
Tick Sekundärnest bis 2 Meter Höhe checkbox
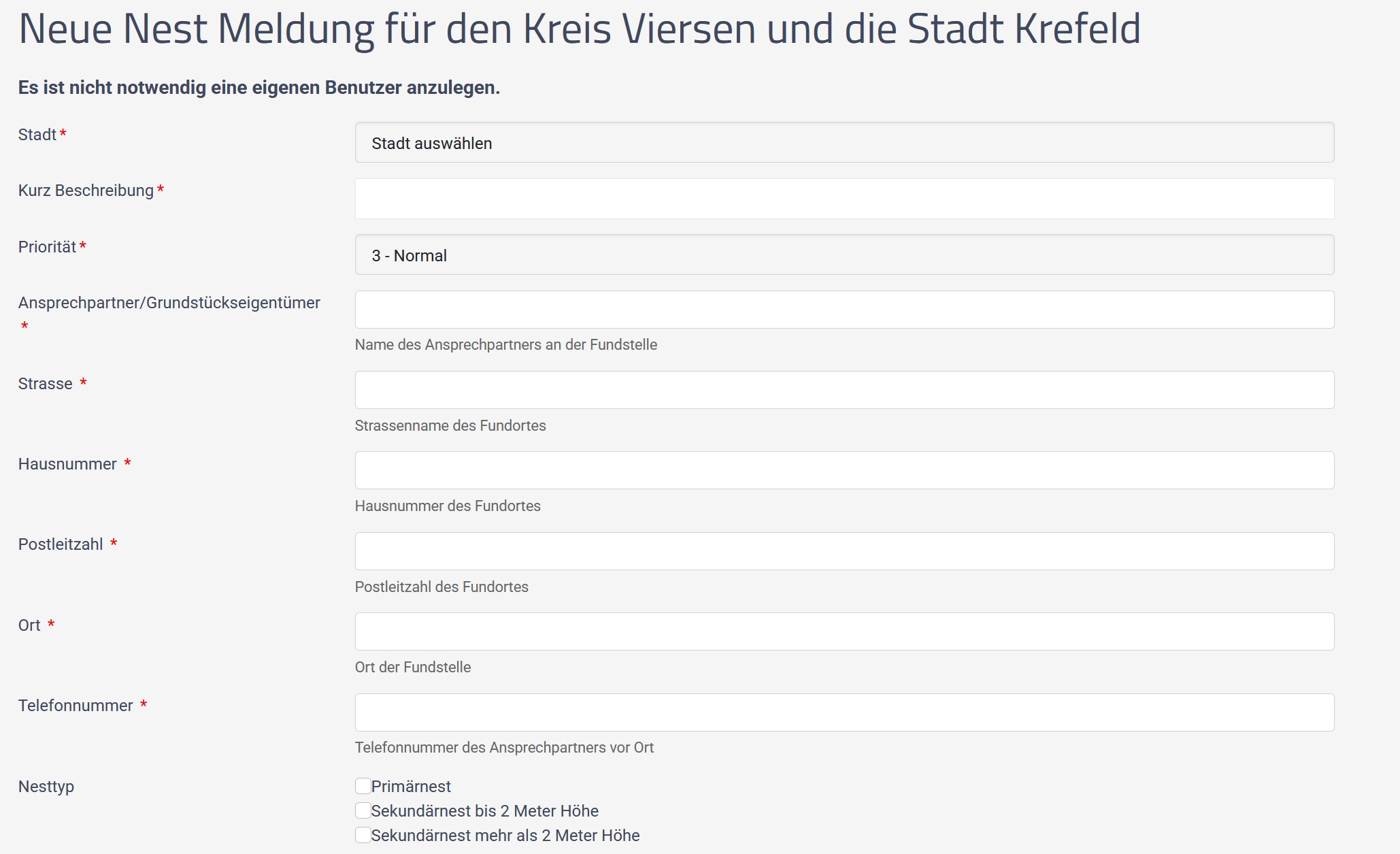[x=363, y=810]
